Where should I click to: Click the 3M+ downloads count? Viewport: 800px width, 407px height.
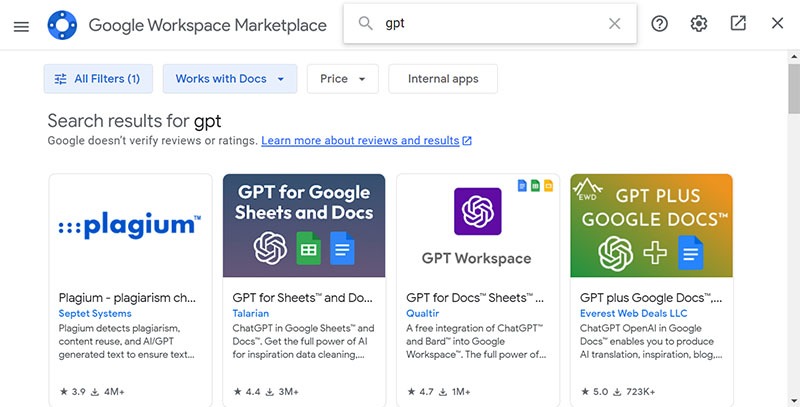coord(282,392)
